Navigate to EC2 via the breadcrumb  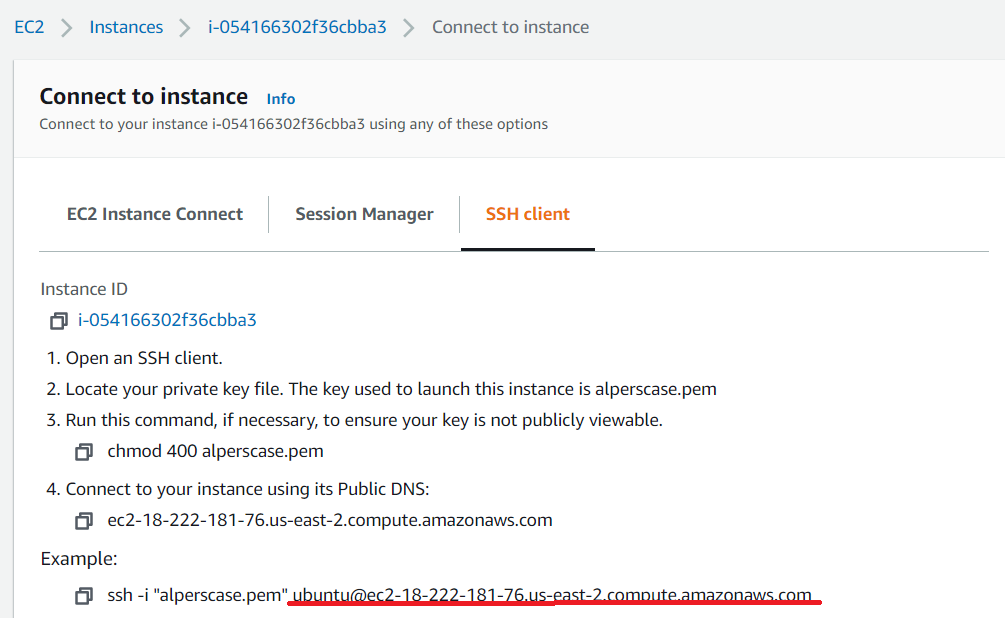coord(29,27)
